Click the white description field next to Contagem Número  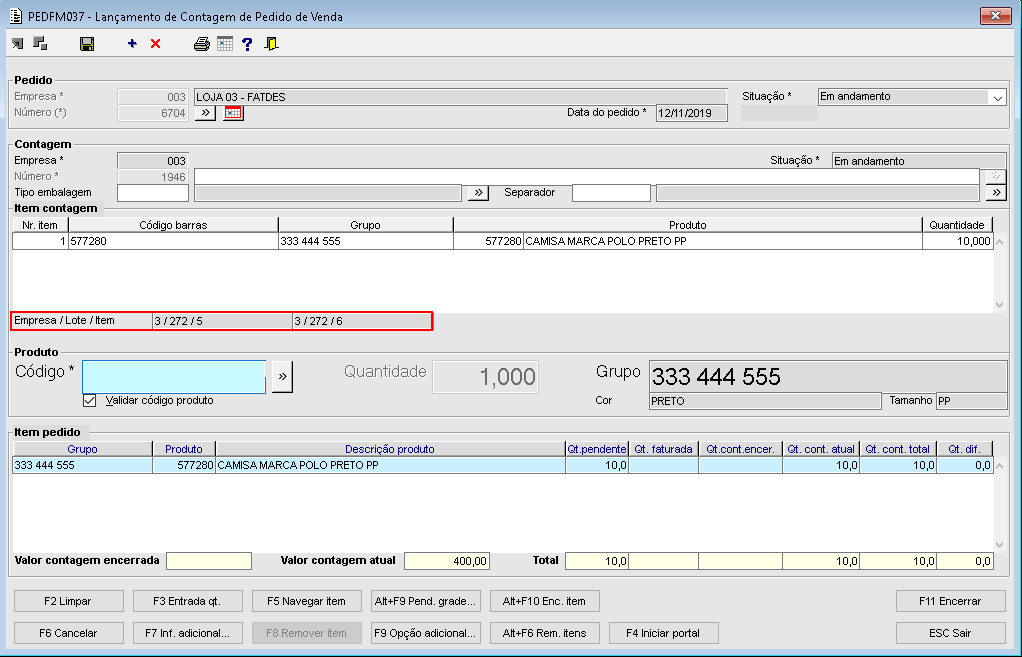click(x=587, y=177)
